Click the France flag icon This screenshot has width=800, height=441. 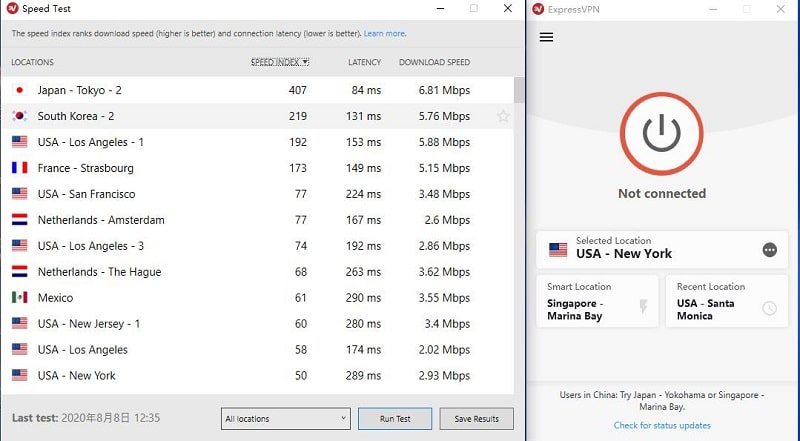click(x=19, y=168)
